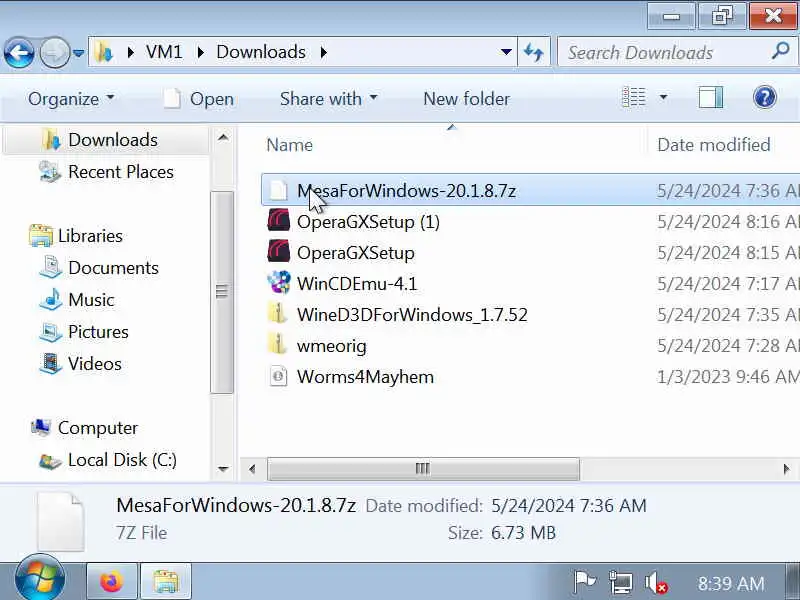Click the network icon in system tray
Image resolution: width=800 pixels, height=600 pixels.
click(620, 582)
